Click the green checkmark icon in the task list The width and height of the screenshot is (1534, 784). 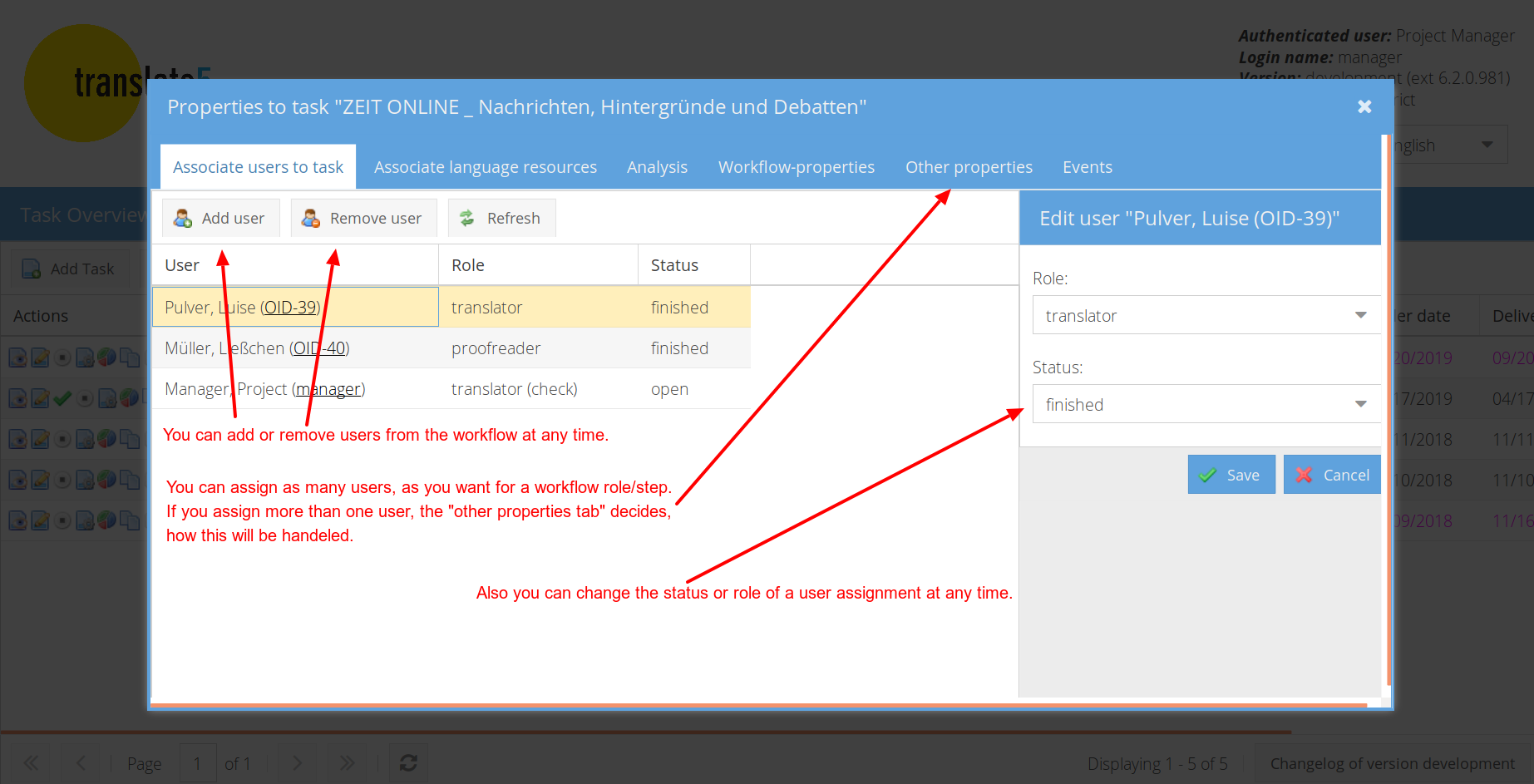point(62,398)
